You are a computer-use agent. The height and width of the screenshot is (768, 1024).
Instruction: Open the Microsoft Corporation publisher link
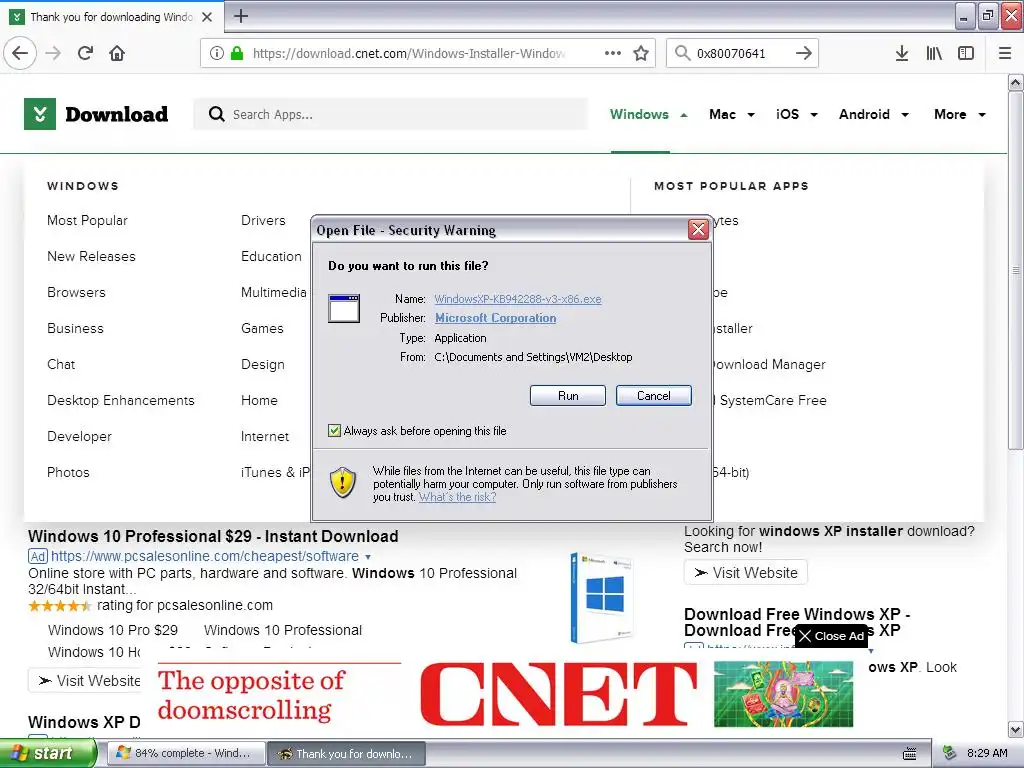coord(496,318)
